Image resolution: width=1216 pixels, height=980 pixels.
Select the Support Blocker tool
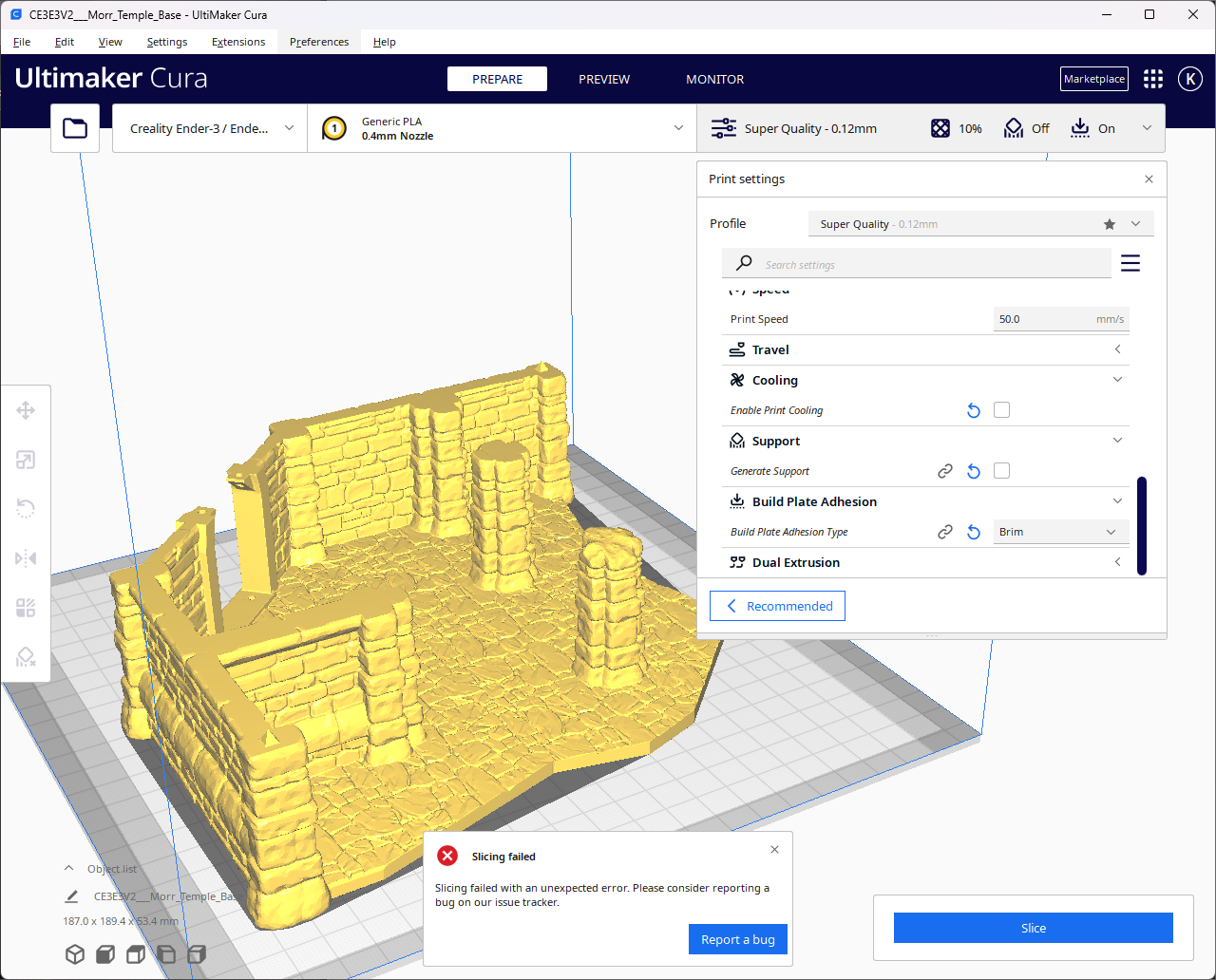(26, 656)
